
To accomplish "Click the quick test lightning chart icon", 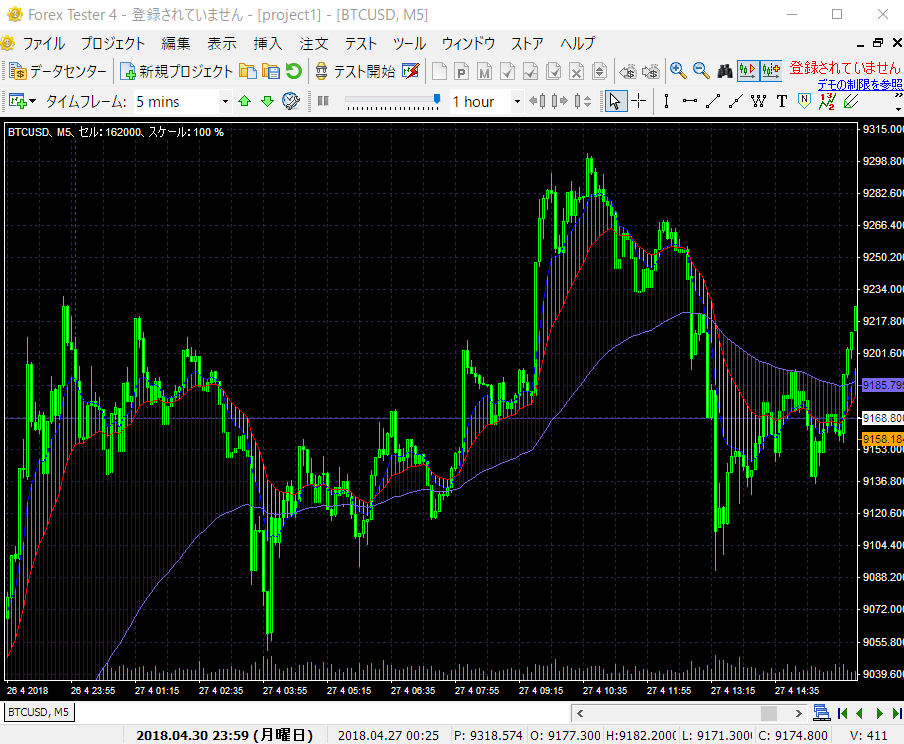I will [x=410, y=72].
